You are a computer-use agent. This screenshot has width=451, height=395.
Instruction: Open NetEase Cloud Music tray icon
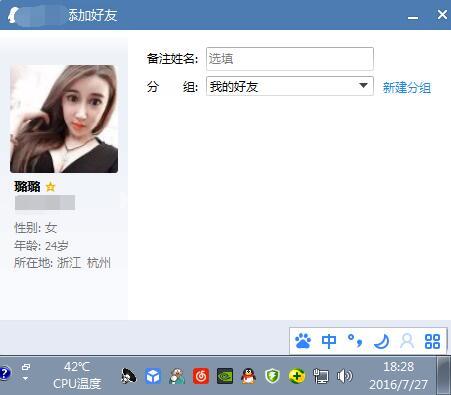tap(201, 376)
